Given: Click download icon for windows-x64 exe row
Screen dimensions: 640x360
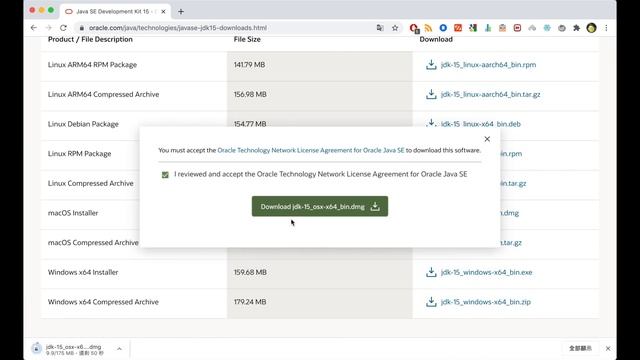Looking at the screenshot, I should click(x=431, y=272).
